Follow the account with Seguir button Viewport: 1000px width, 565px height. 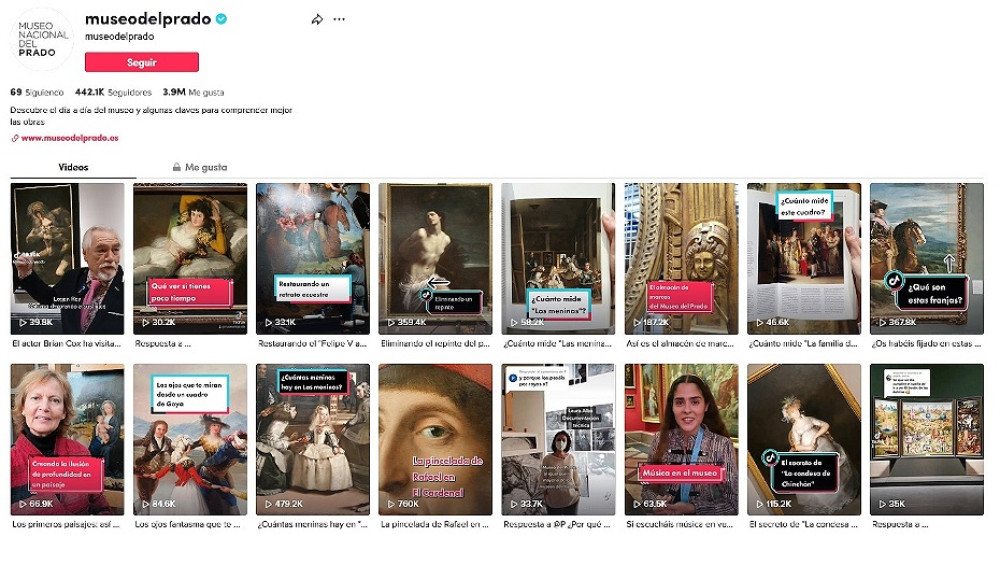point(142,62)
